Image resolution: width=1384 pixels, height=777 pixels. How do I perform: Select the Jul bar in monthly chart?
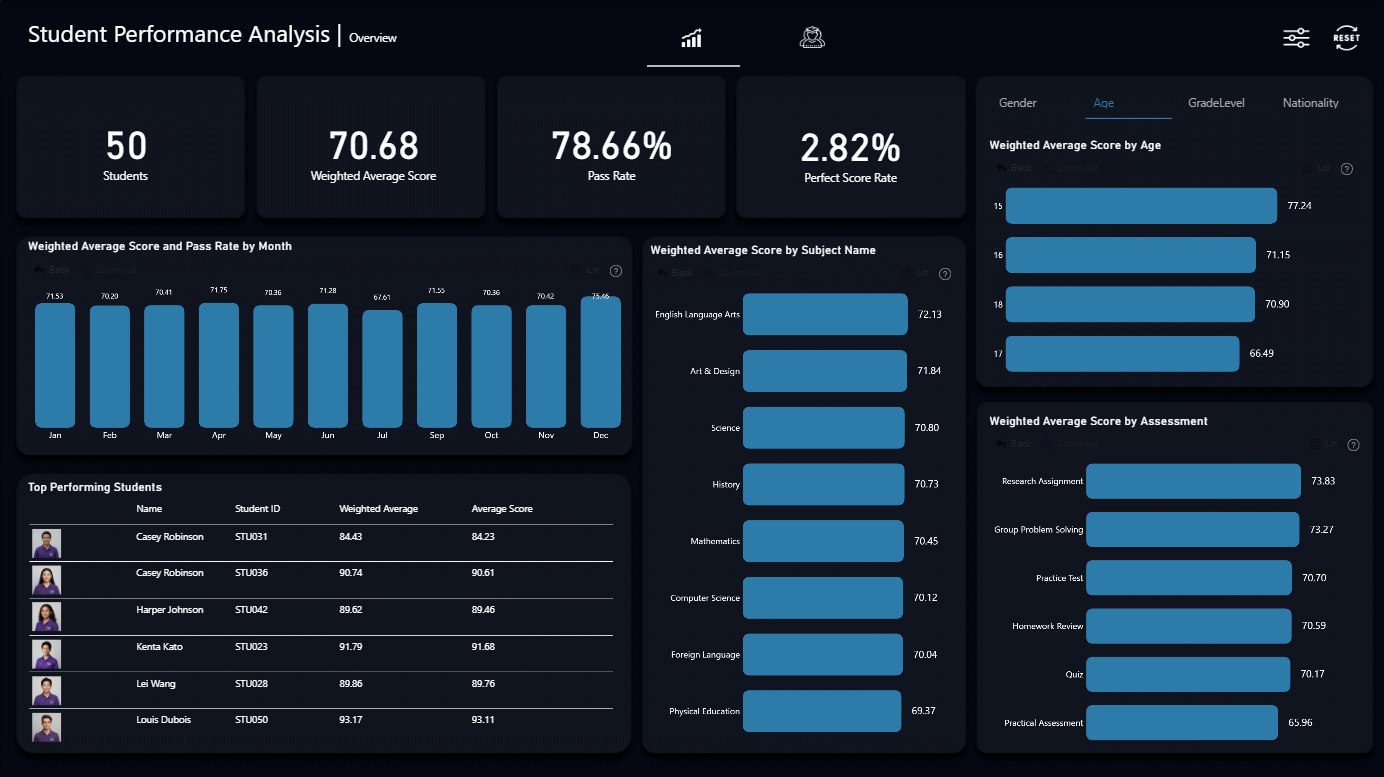point(382,369)
